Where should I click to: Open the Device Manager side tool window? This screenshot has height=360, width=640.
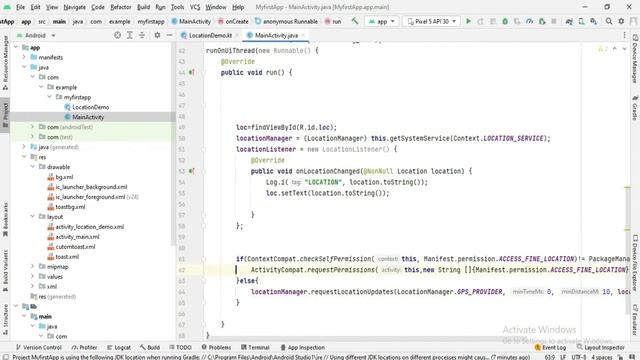point(635,59)
